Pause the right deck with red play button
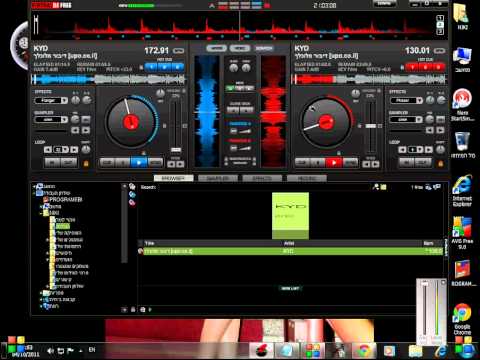This screenshot has height=360, width=480. point(334,163)
